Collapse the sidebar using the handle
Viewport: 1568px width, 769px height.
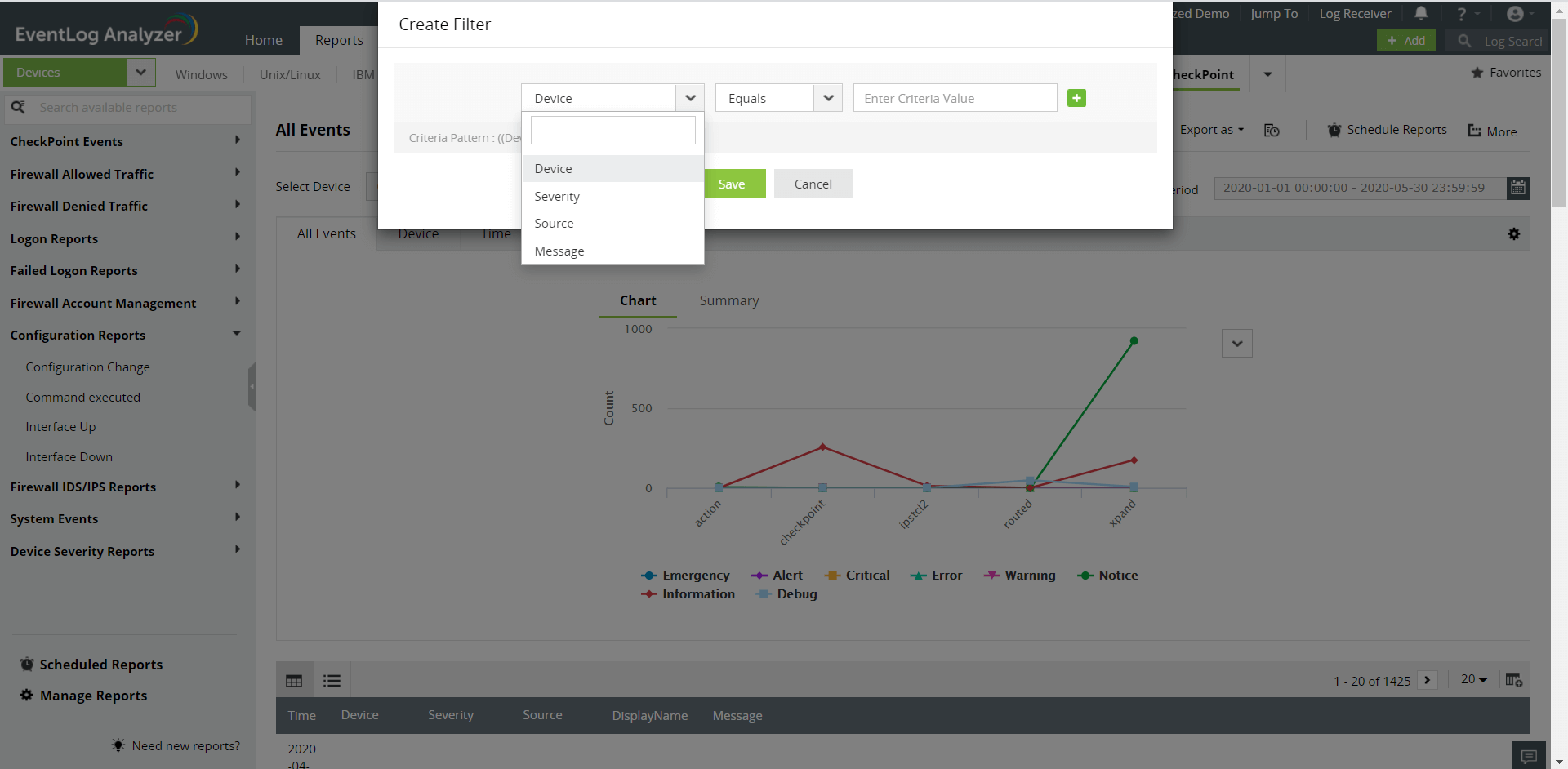pyautogui.click(x=252, y=386)
